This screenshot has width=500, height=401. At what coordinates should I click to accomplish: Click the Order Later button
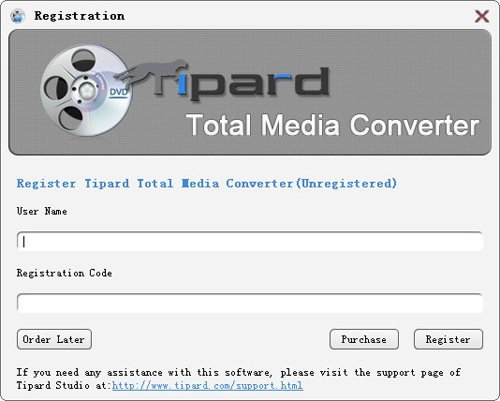54,339
